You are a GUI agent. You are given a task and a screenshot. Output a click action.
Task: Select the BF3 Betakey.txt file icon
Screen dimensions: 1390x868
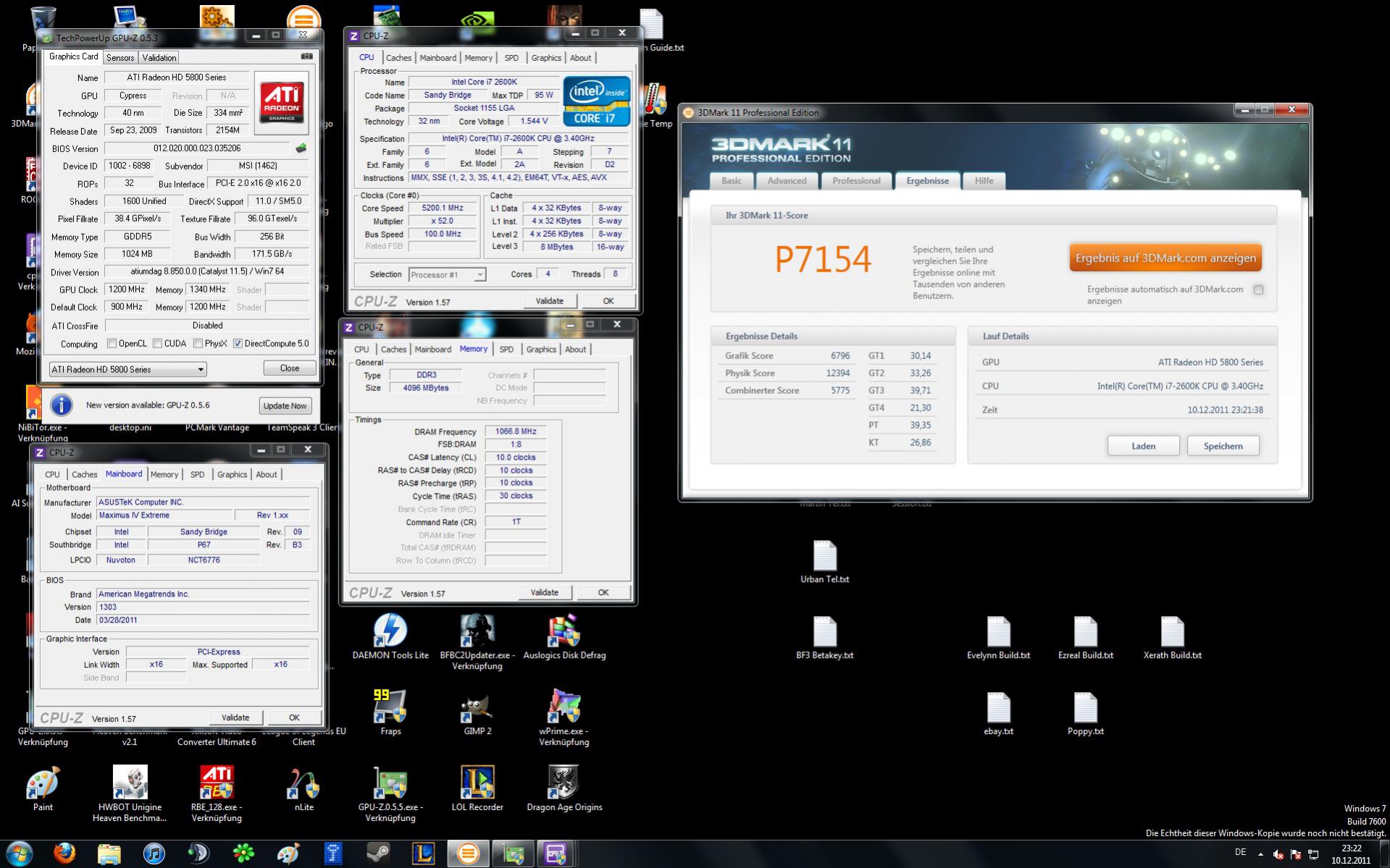825,631
